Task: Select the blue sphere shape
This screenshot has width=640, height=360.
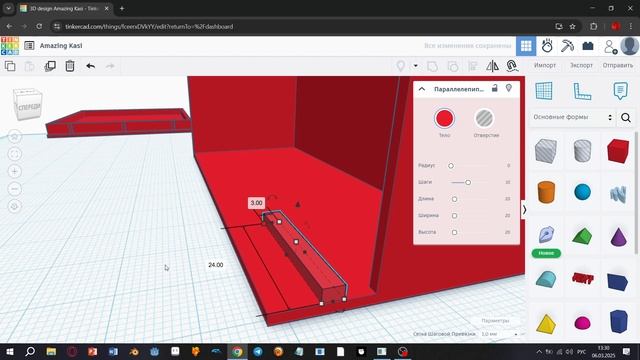Action: point(582,192)
